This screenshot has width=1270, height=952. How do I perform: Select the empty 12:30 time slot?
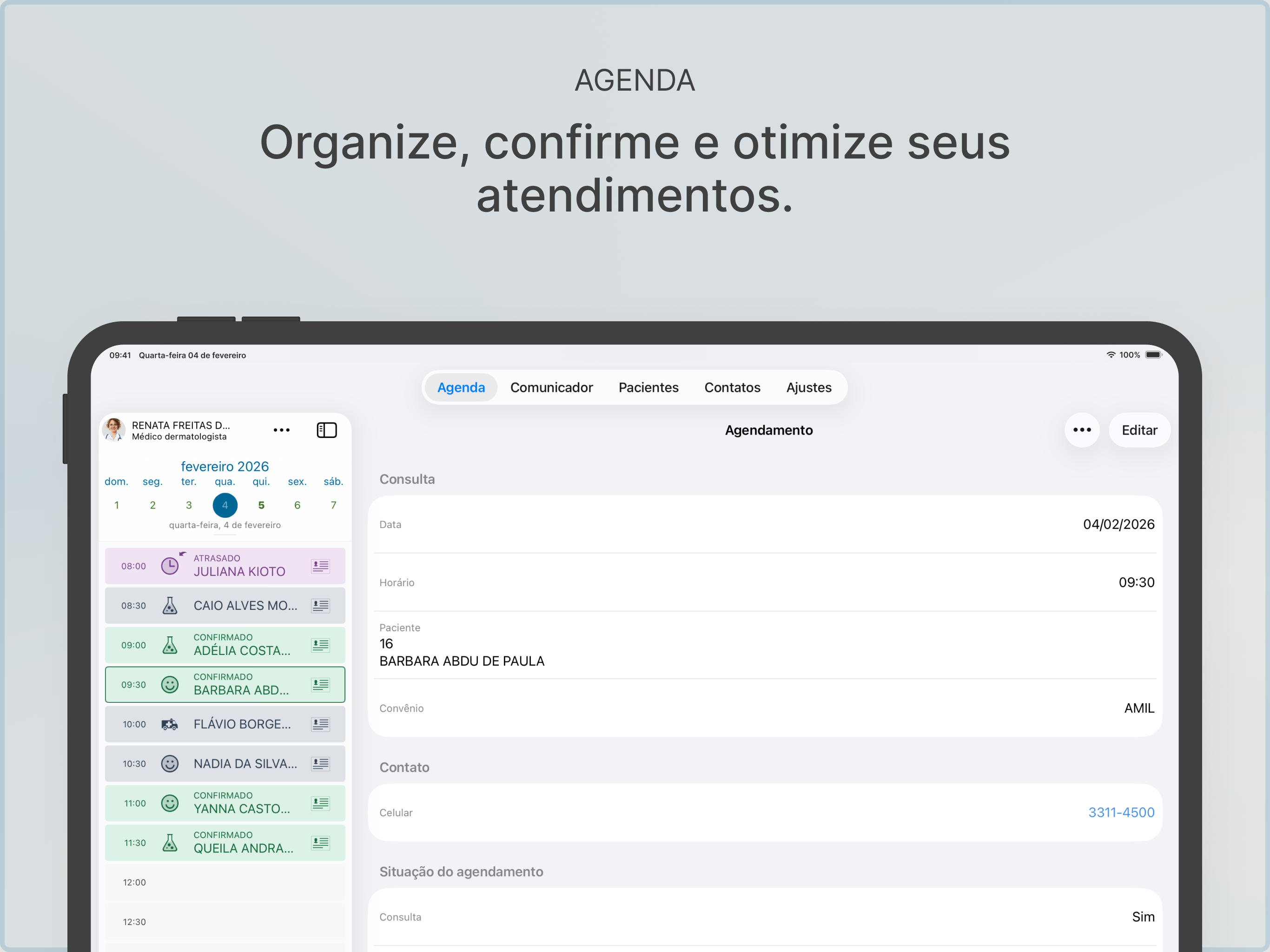point(225,922)
